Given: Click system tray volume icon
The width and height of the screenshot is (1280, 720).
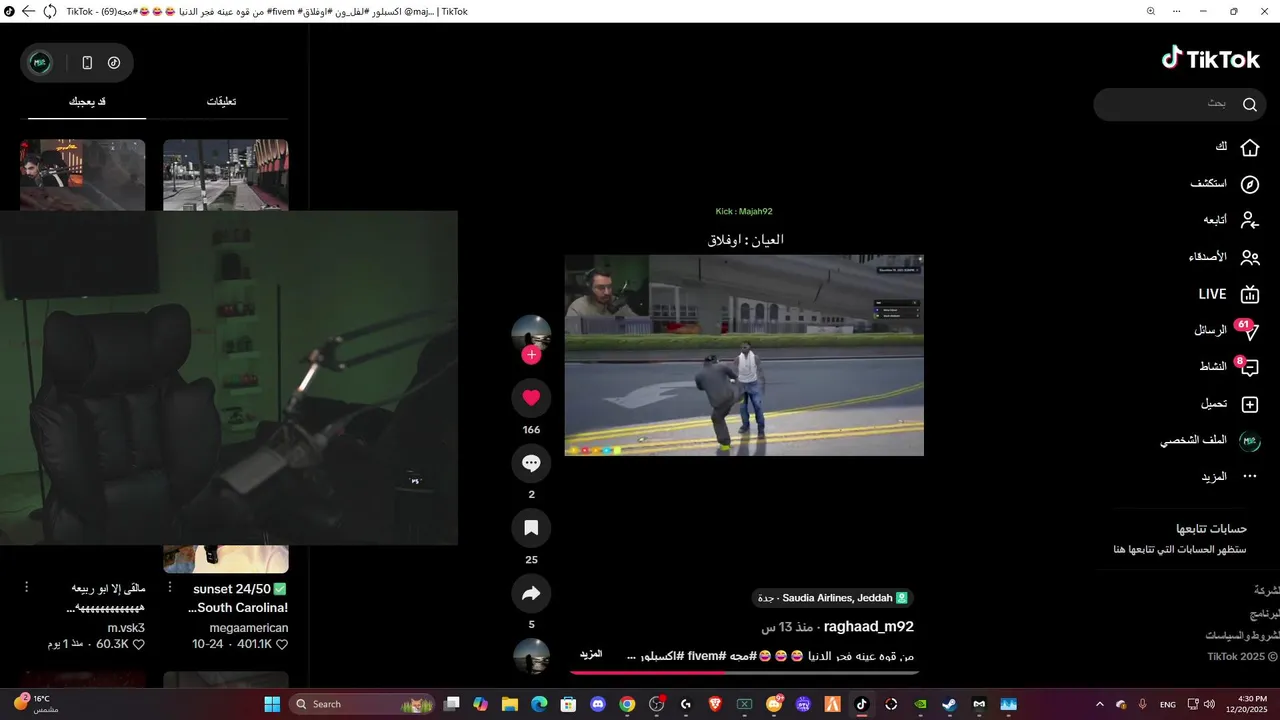Looking at the screenshot, I should 1209,704.
